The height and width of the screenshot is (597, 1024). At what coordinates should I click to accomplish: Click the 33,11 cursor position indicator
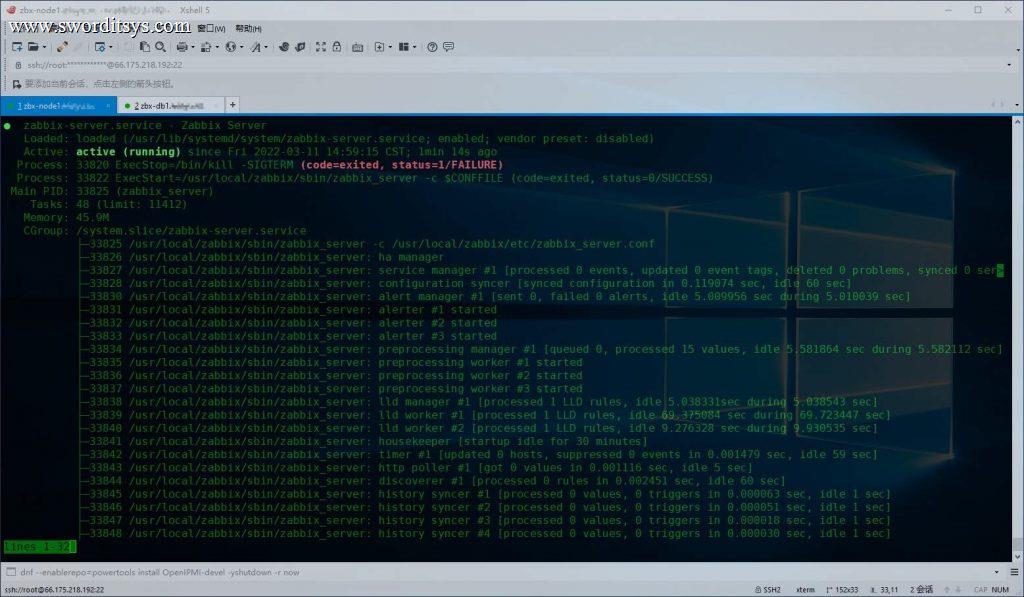point(884,590)
